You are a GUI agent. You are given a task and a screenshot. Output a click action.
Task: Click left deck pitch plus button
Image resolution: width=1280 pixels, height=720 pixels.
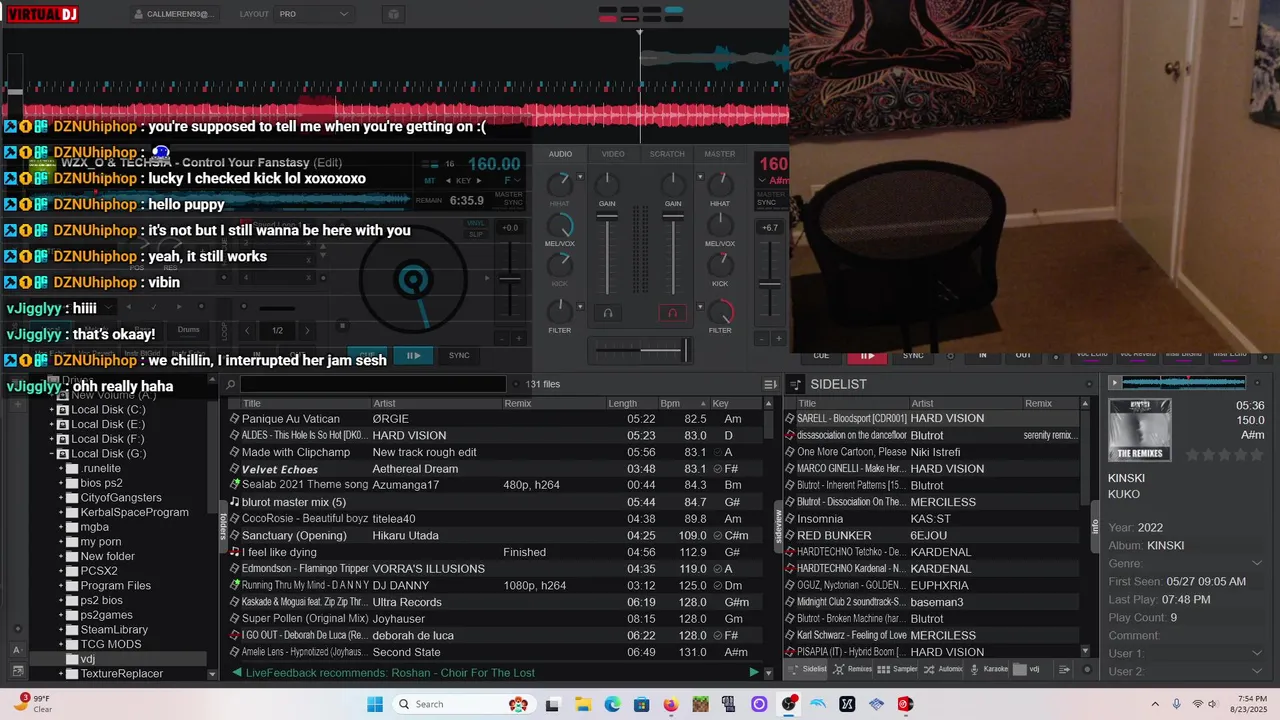518,339
